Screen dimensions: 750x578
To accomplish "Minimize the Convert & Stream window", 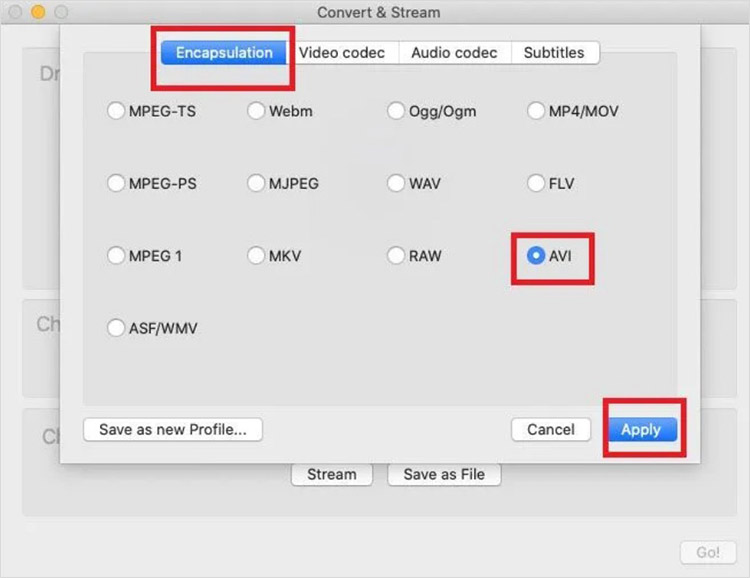I will point(38,12).
